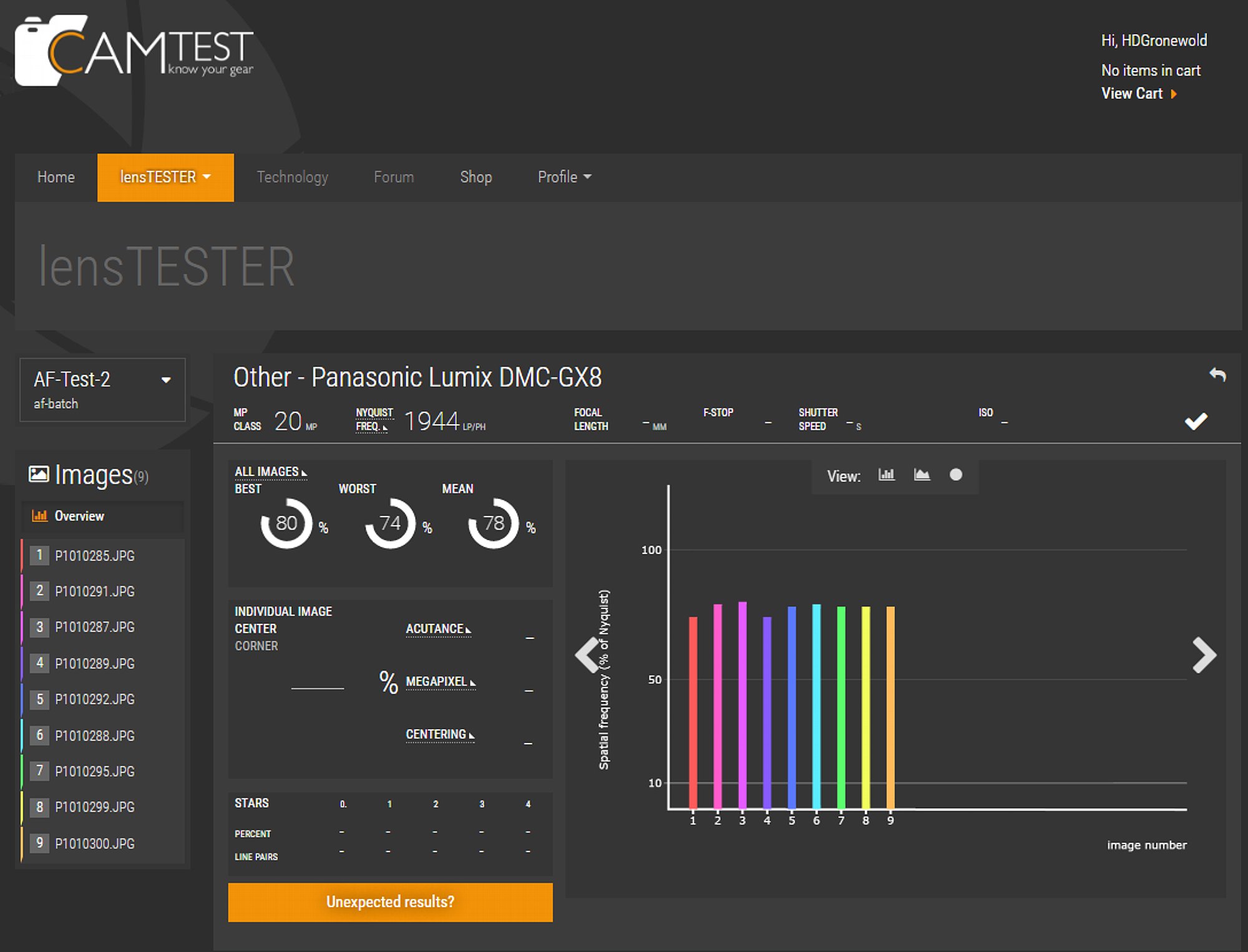Select CENTER in Individual Image
This screenshot has height=952, width=1248.
[255, 629]
